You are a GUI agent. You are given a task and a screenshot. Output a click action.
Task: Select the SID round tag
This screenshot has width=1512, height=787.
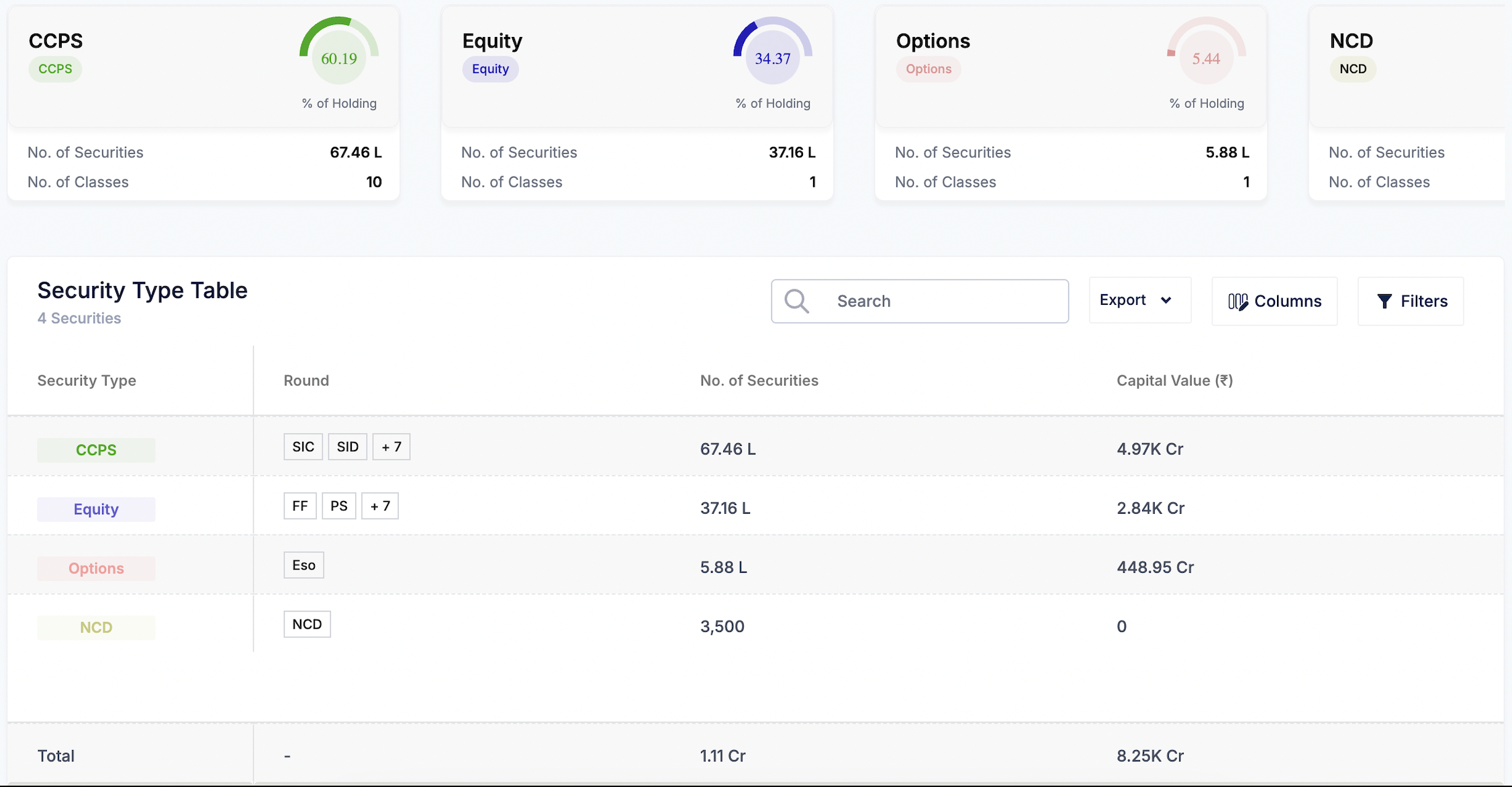click(347, 447)
